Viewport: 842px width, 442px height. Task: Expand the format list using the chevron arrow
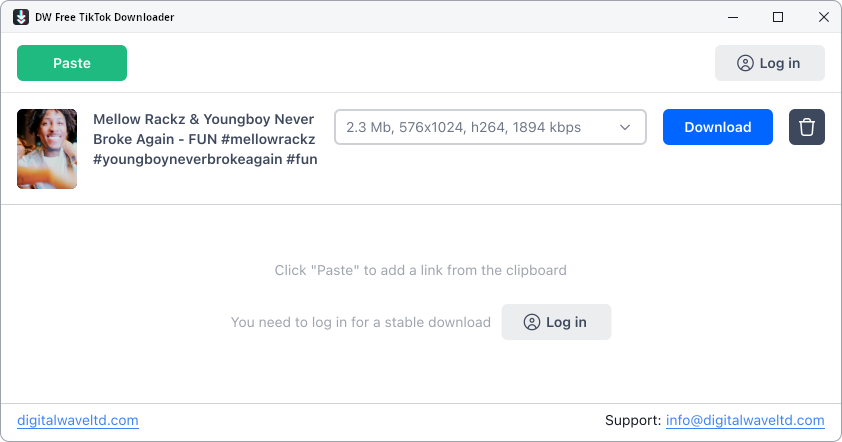tap(625, 127)
